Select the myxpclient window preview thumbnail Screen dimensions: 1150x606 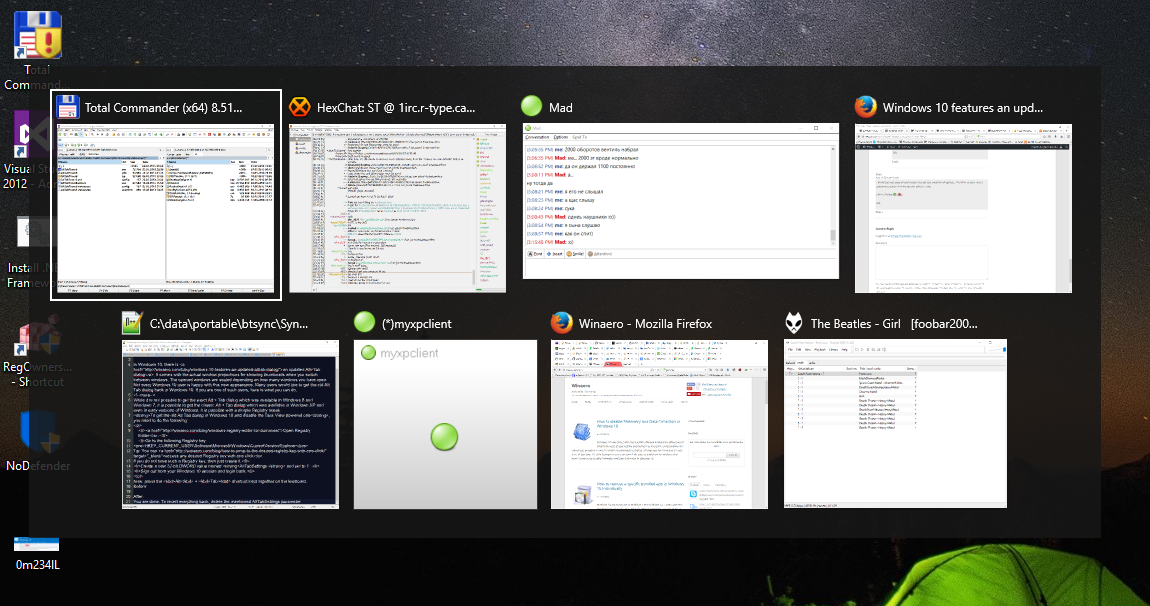point(445,424)
